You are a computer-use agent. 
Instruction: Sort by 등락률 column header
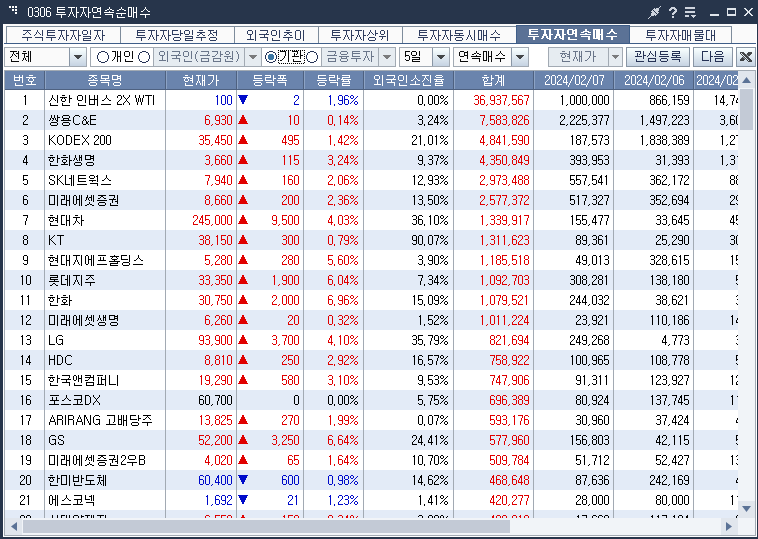334,80
